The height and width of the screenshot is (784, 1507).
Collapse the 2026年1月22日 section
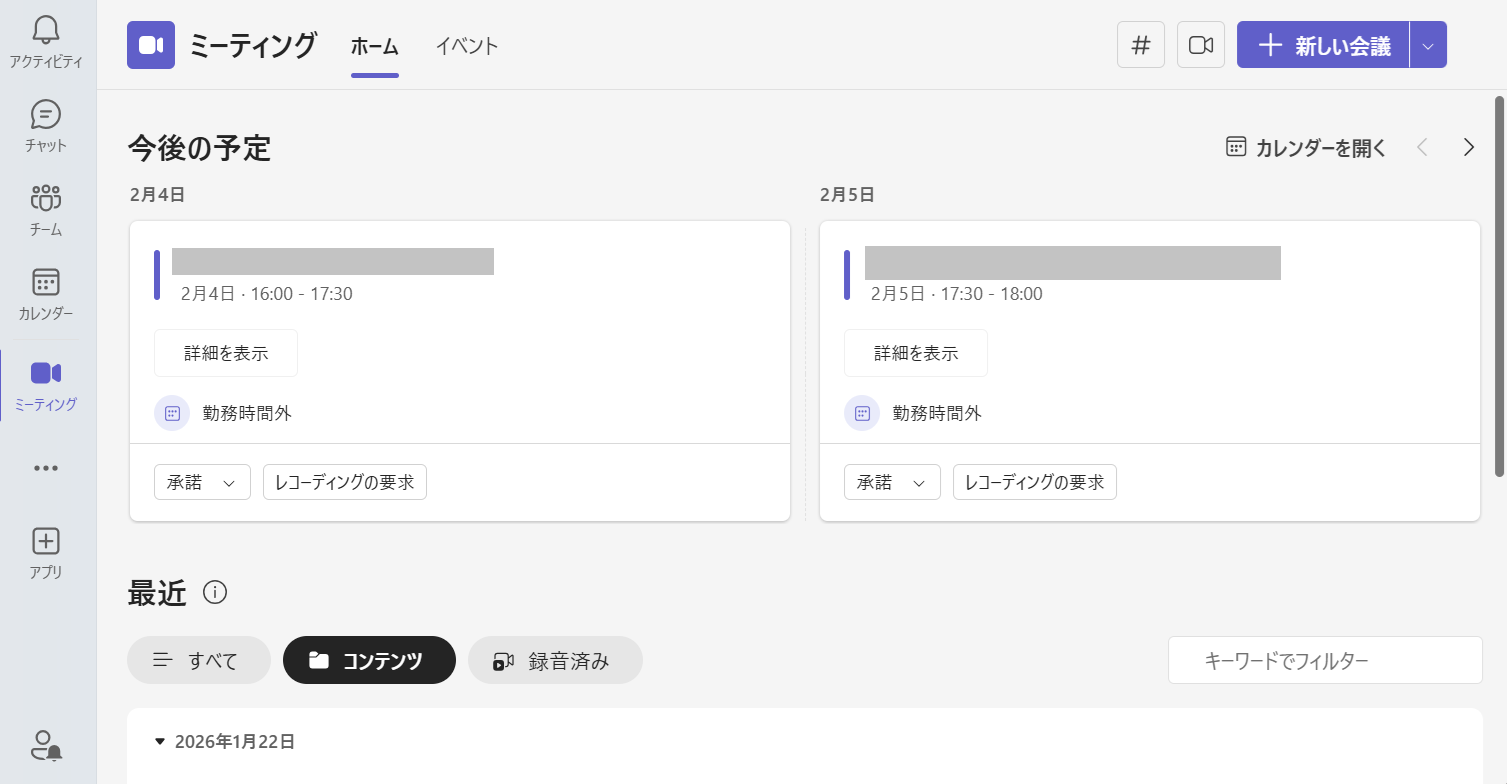click(x=160, y=741)
